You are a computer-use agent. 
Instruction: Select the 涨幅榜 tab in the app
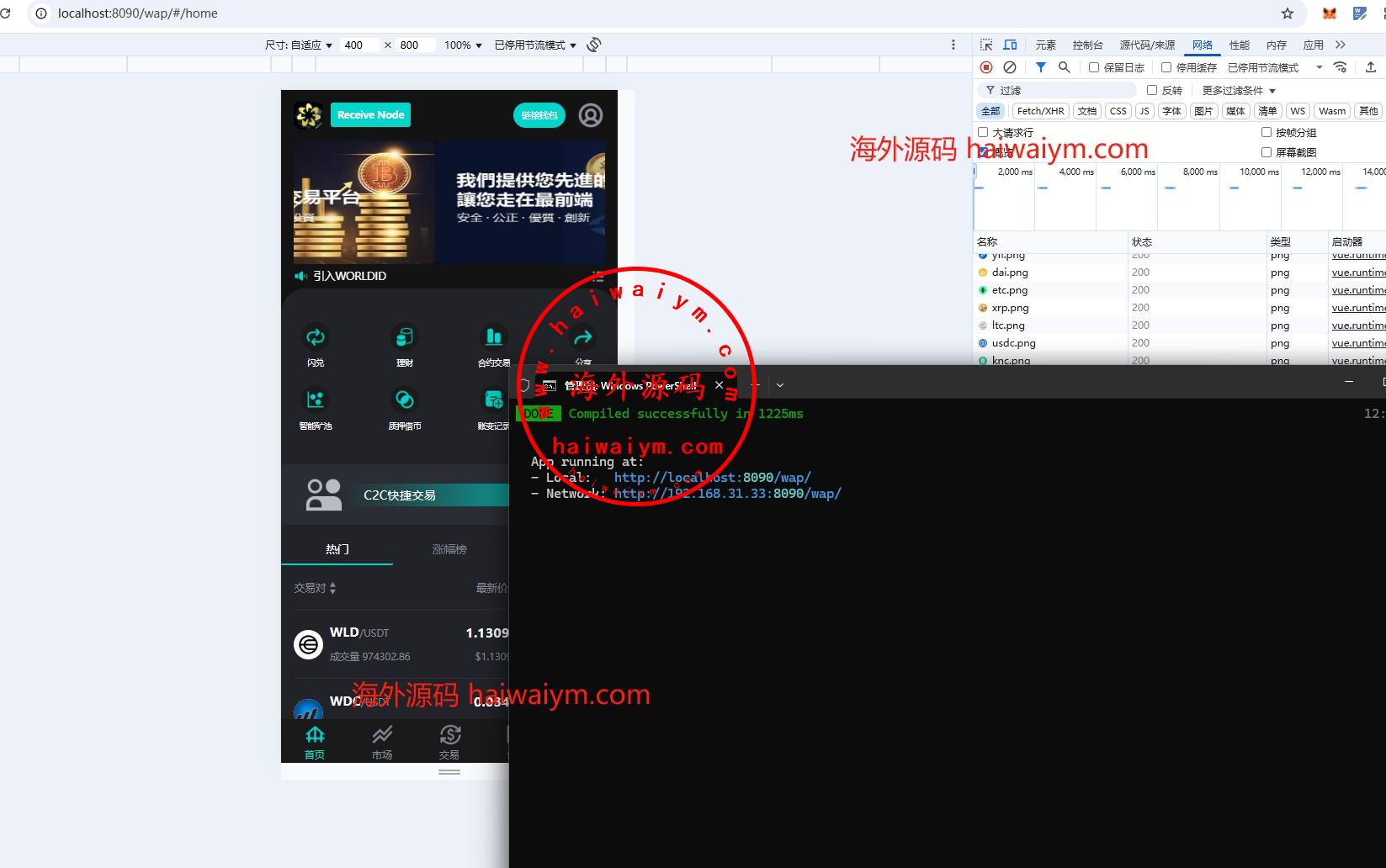449,549
